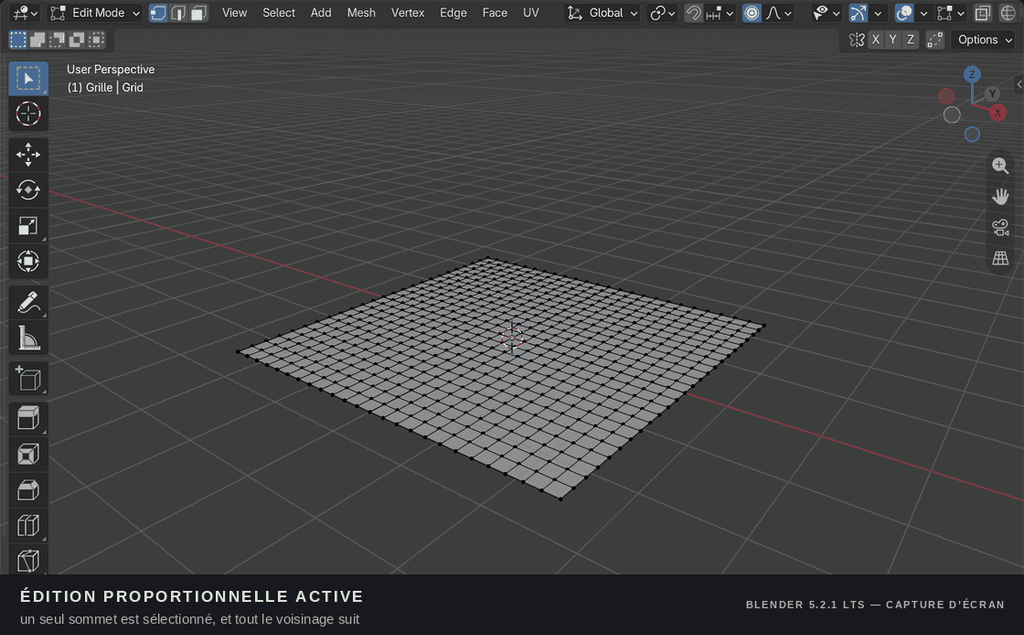Activate the Knife tool
Image resolution: width=1024 pixels, height=635 pixels.
click(x=28, y=561)
